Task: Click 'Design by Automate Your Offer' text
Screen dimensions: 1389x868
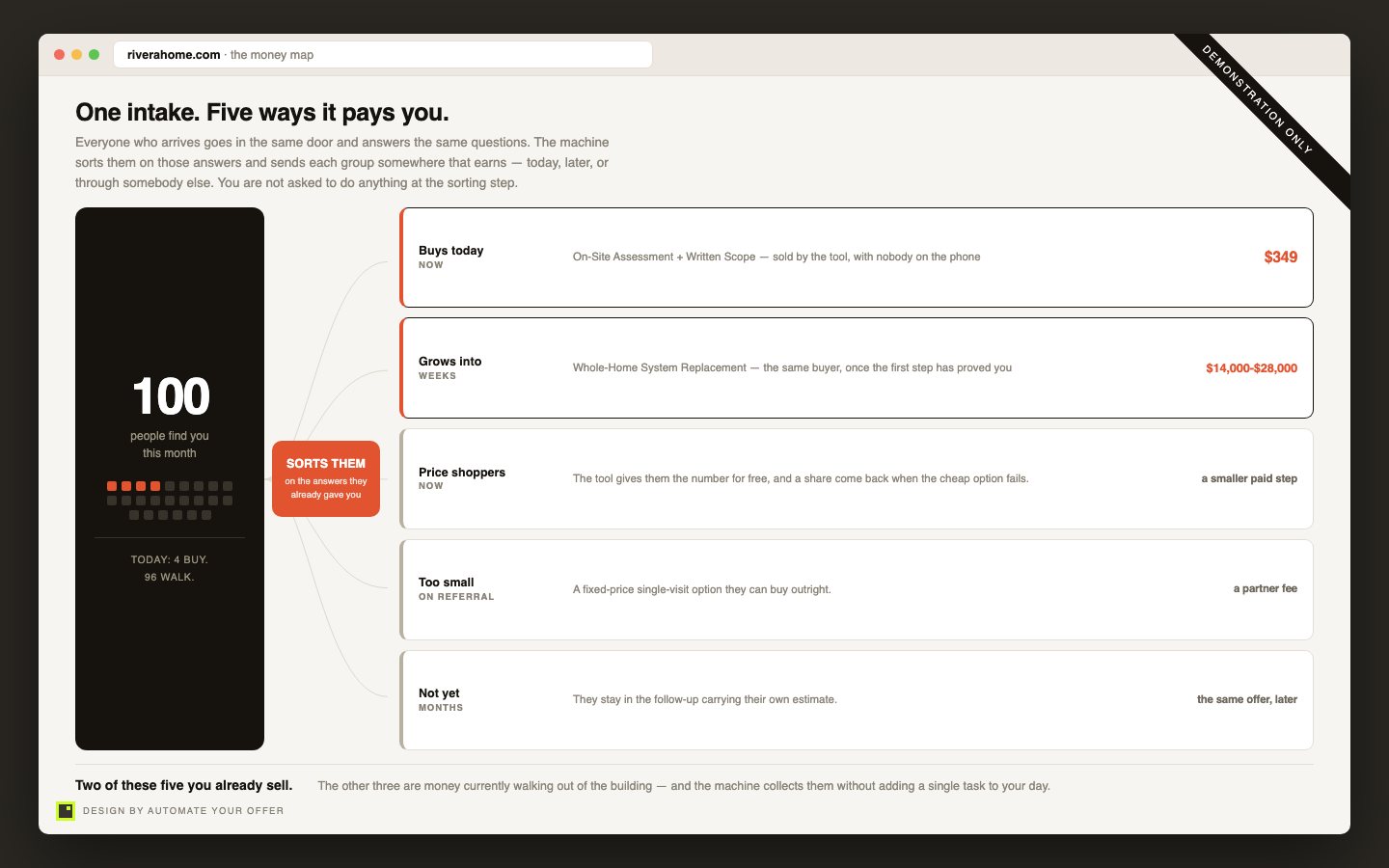Action: (x=183, y=811)
